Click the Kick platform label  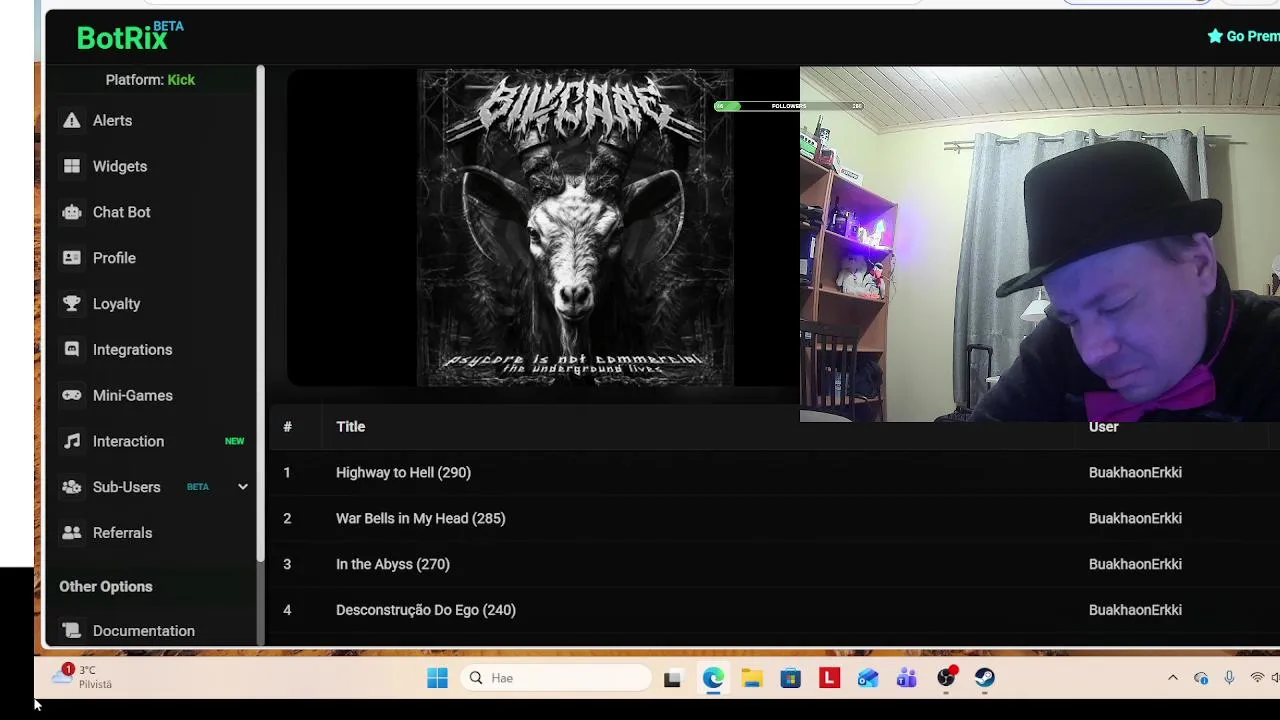(x=181, y=80)
